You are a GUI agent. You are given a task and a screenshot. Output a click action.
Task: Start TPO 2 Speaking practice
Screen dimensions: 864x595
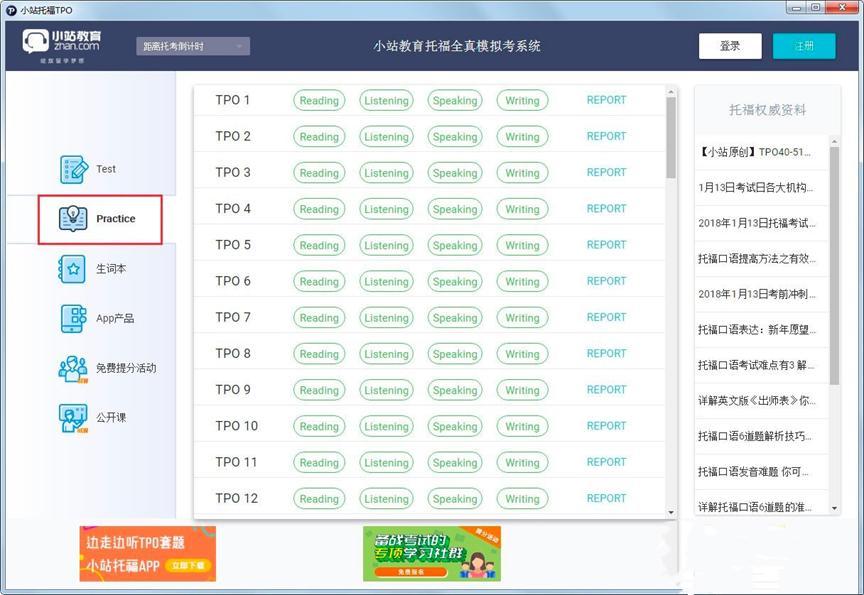coord(455,137)
